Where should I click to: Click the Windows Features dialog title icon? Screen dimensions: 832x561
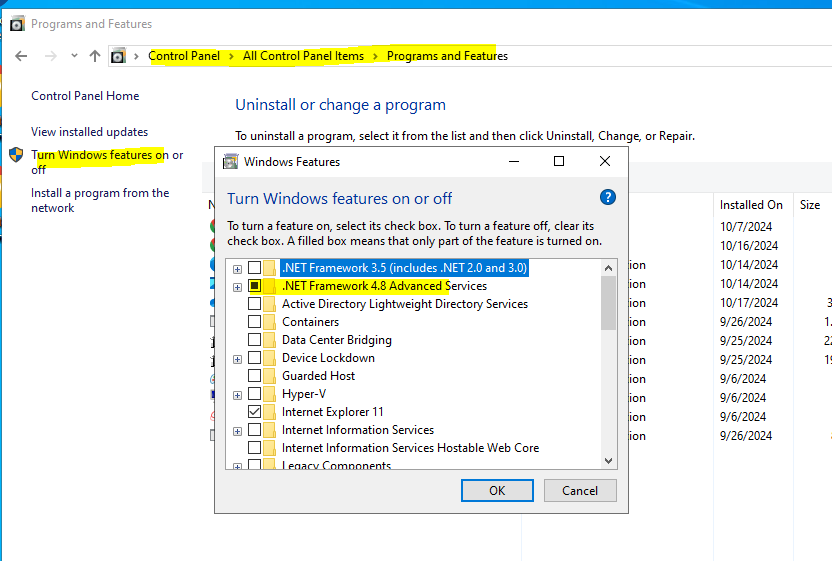click(x=230, y=161)
